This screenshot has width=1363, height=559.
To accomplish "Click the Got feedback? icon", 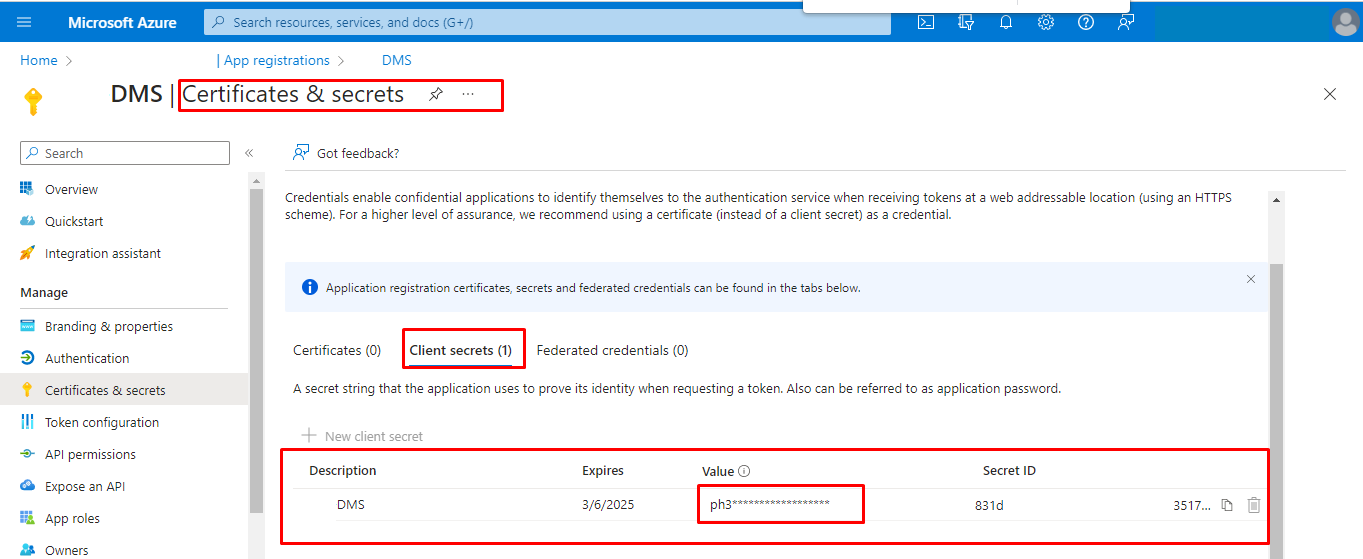I will click(300, 153).
